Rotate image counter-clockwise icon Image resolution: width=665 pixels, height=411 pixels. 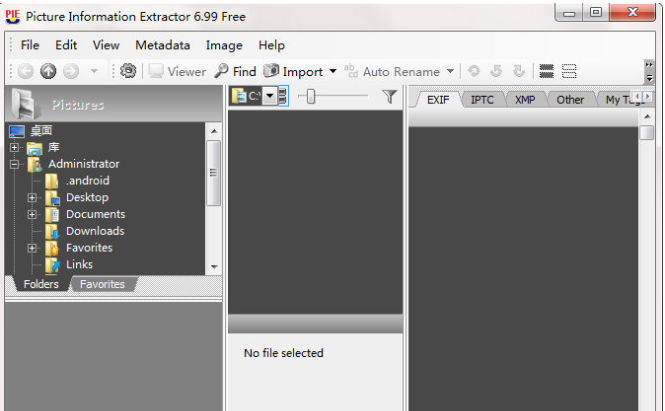coord(496,71)
